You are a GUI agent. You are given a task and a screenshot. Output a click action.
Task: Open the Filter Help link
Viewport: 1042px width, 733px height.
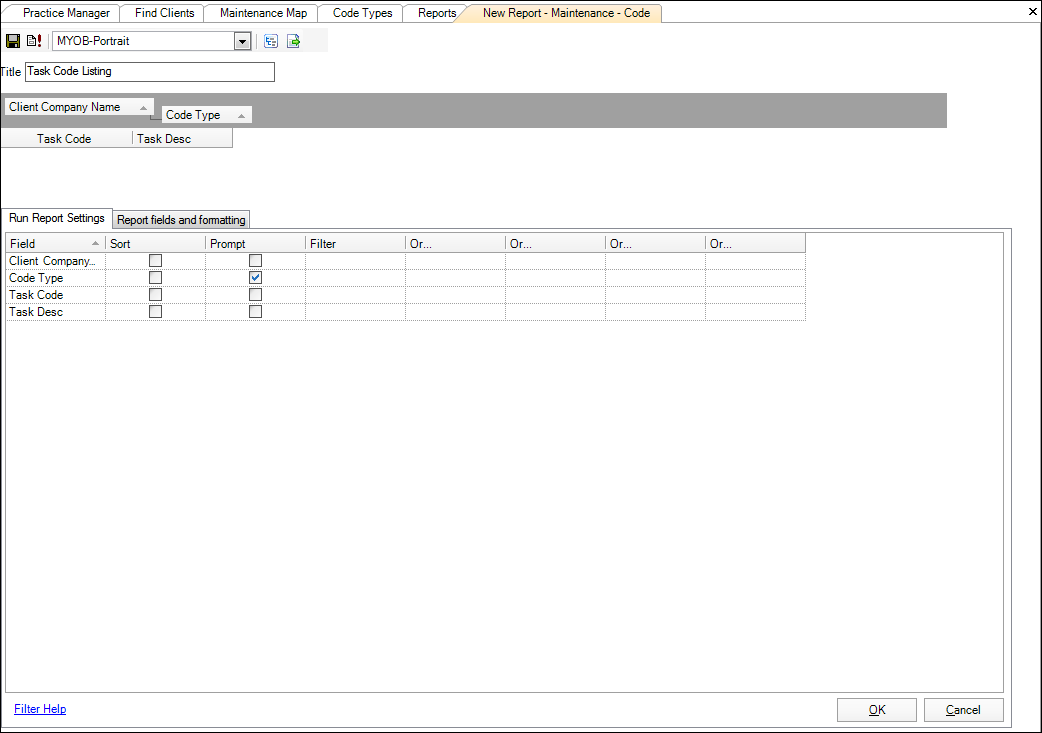pos(40,708)
